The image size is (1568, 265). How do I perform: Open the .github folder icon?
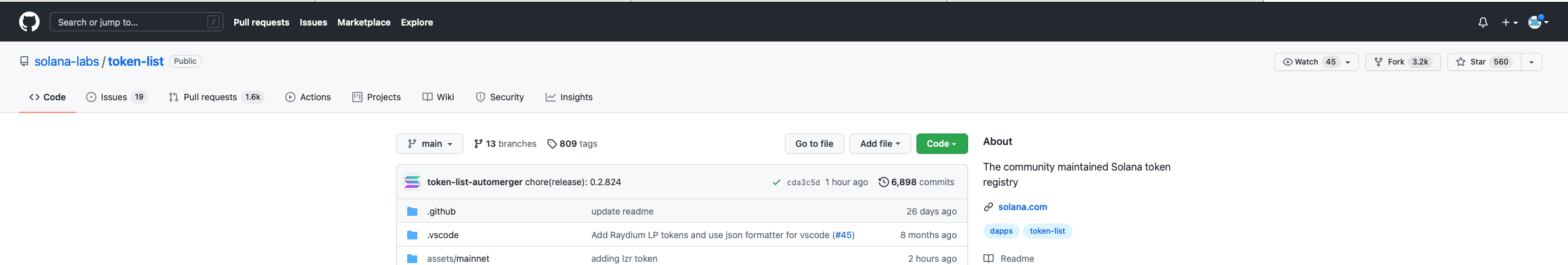[x=412, y=211]
